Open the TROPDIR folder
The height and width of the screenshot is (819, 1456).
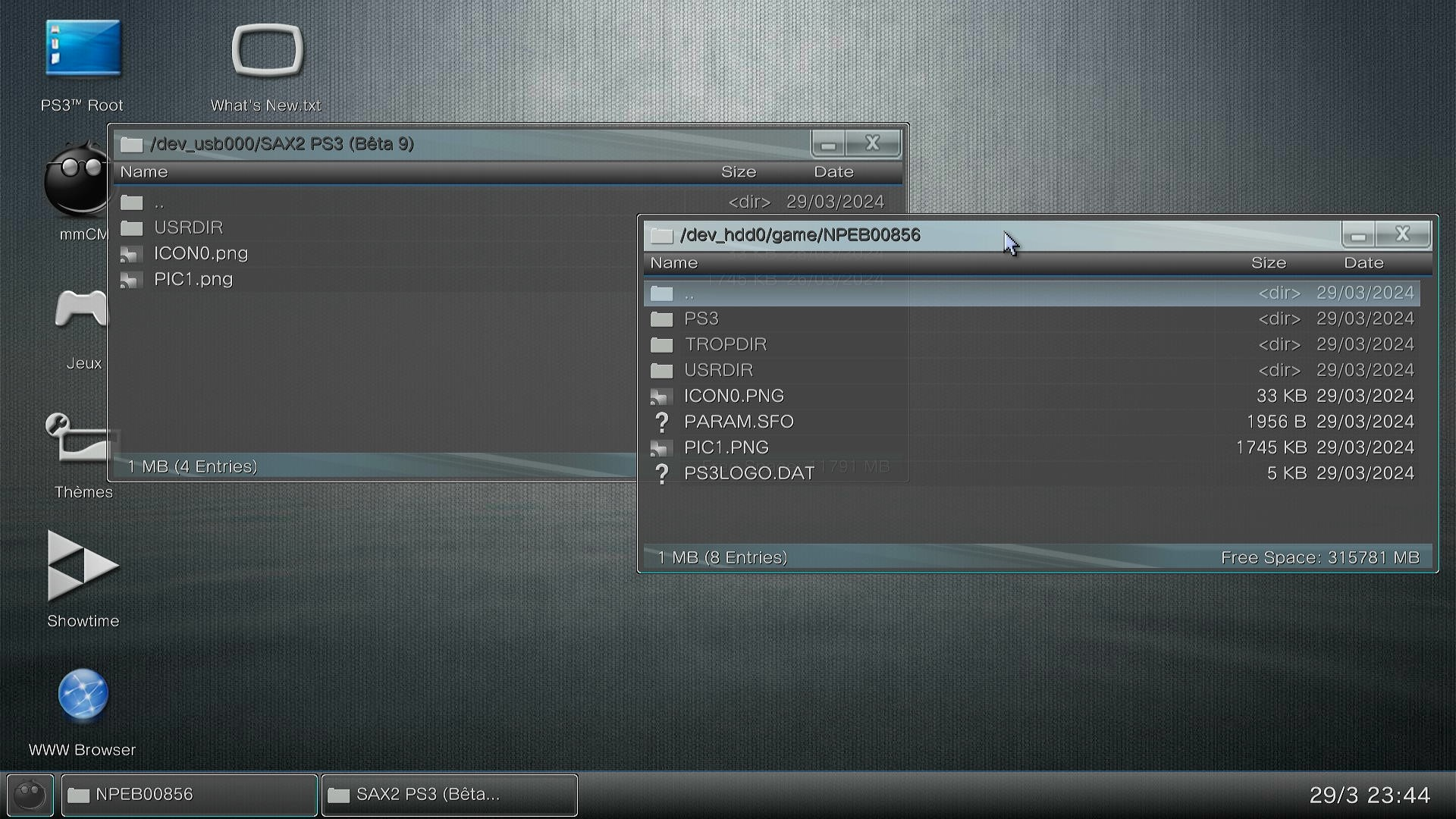pos(725,344)
